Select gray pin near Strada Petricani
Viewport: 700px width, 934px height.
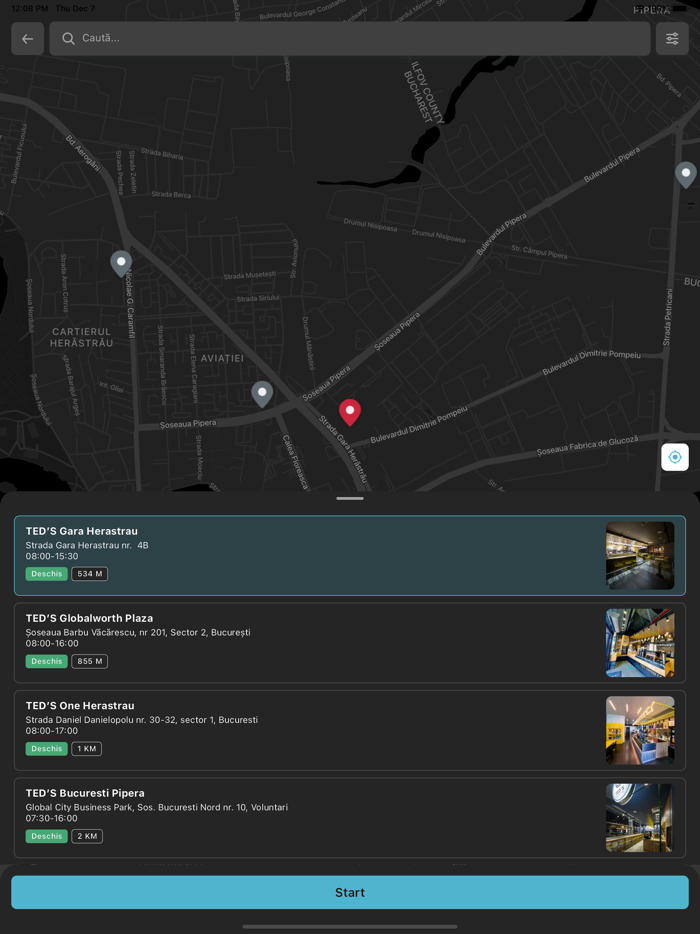[686, 175]
